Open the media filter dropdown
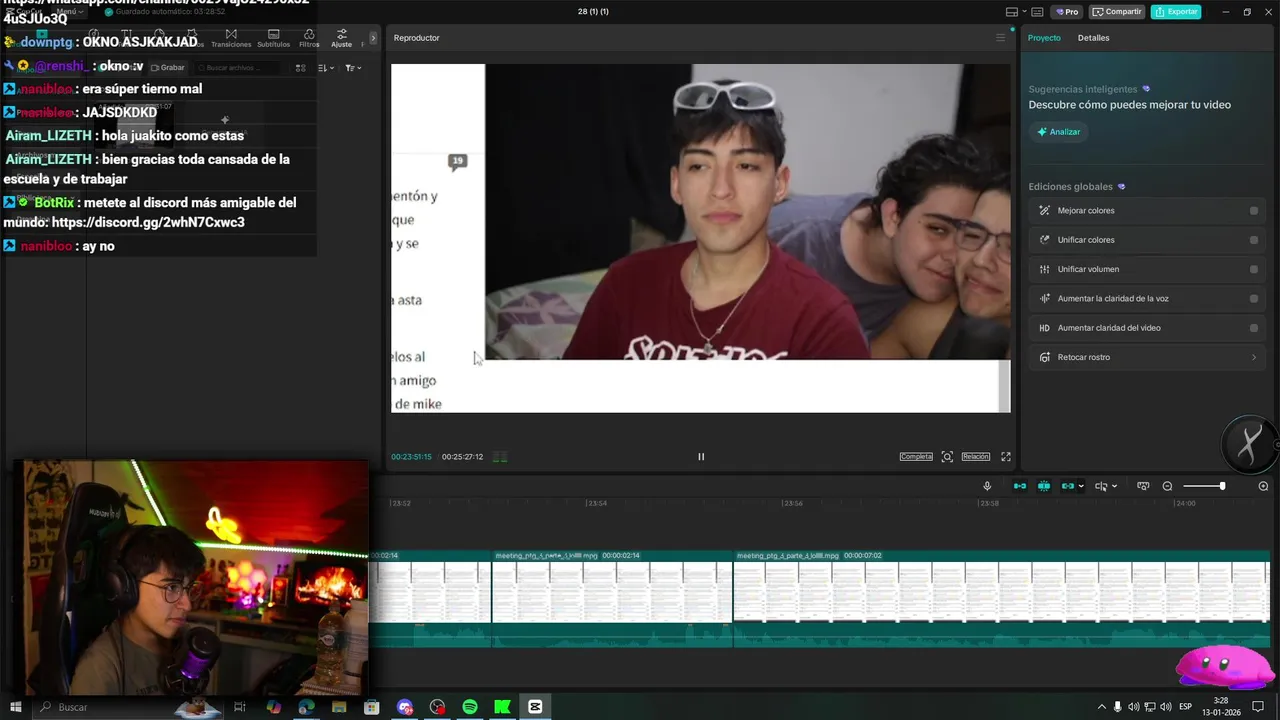1280x720 pixels. pyautogui.click(x=352, y=68)
